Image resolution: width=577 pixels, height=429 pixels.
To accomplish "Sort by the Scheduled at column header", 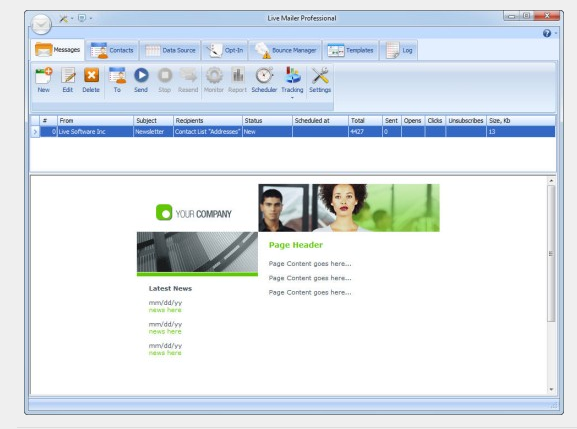I will coord(320,121).
